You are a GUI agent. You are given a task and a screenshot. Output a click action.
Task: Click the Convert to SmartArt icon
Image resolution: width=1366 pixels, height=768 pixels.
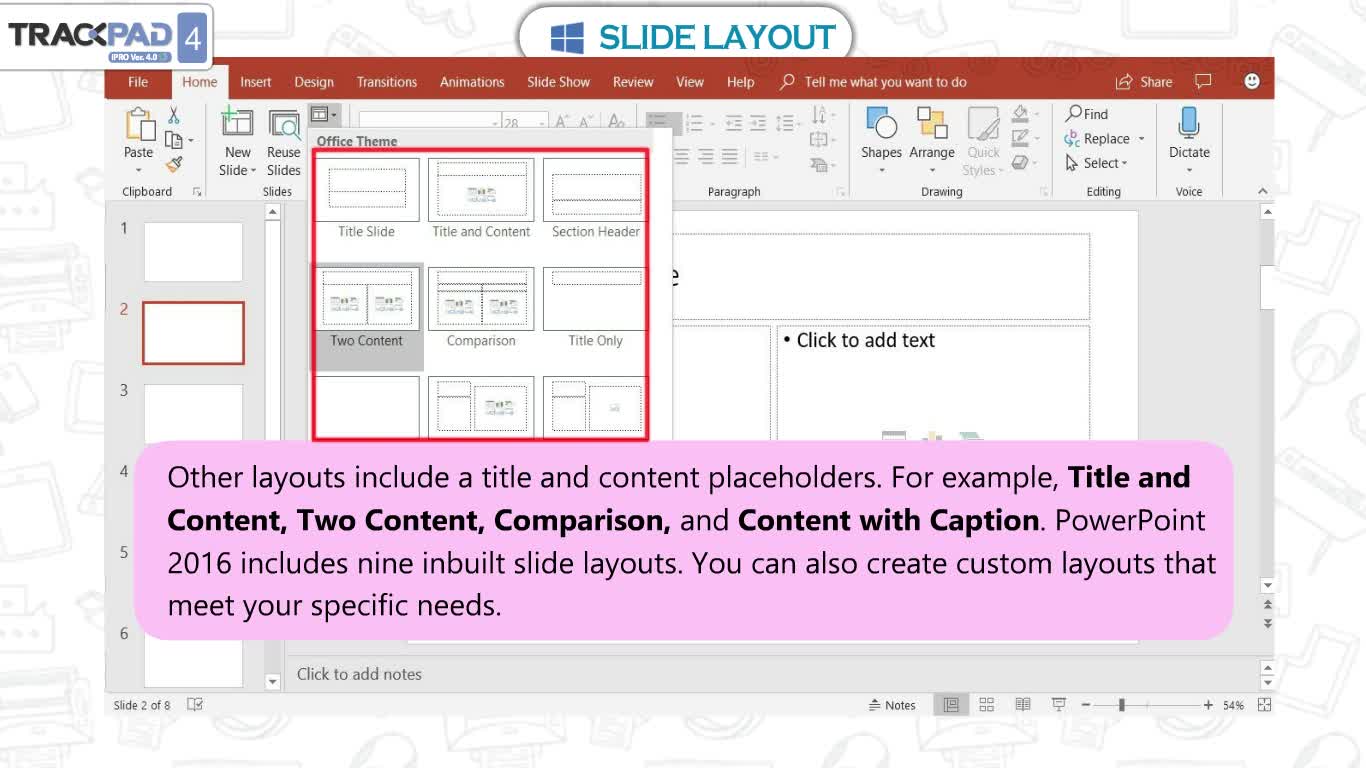tap(820, 164)
